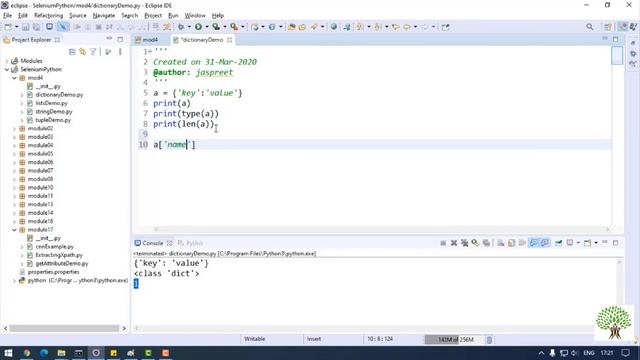Viewport: 640px width, 360px height.
Task: Click Remove All Terminated Launches icon
Action: point(464,243)
